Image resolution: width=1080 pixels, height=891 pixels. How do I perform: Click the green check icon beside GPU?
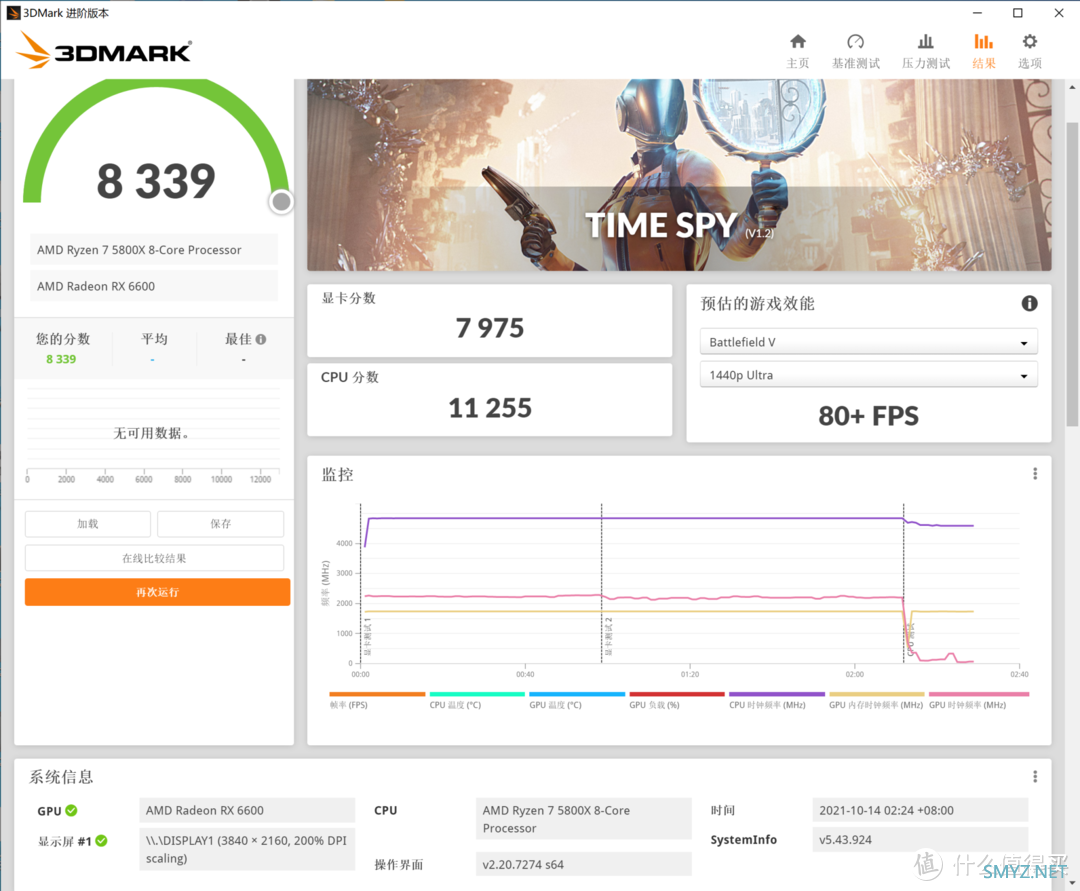pos(72,810)
